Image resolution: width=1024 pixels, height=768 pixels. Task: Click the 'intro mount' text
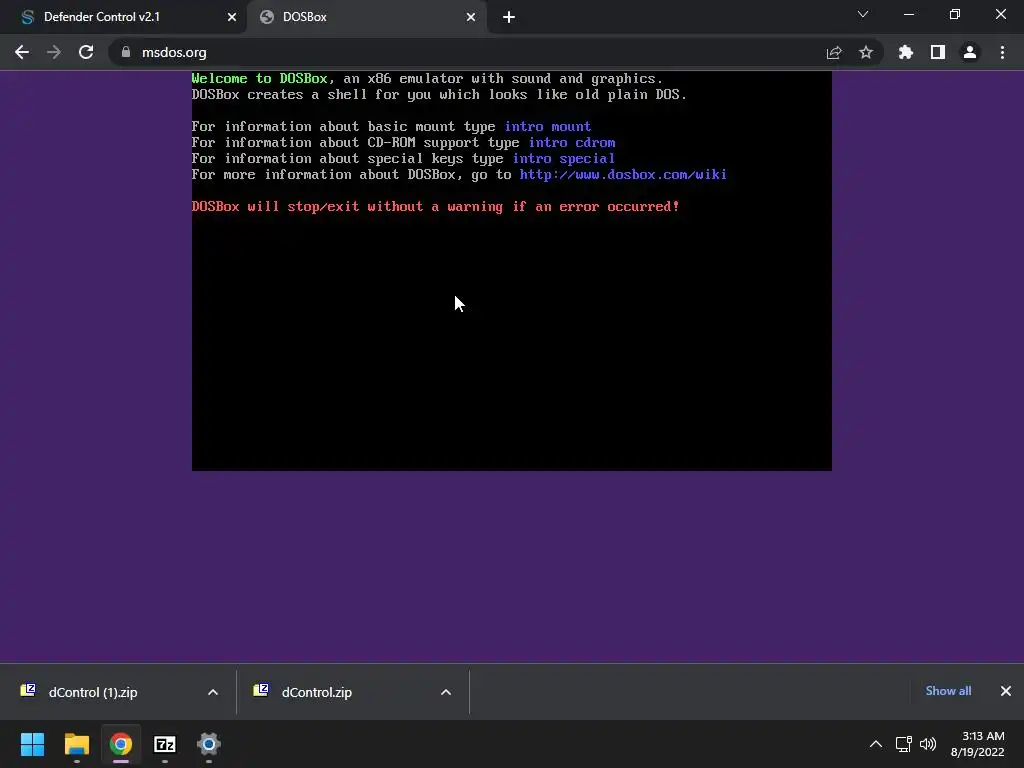[547, 126]
